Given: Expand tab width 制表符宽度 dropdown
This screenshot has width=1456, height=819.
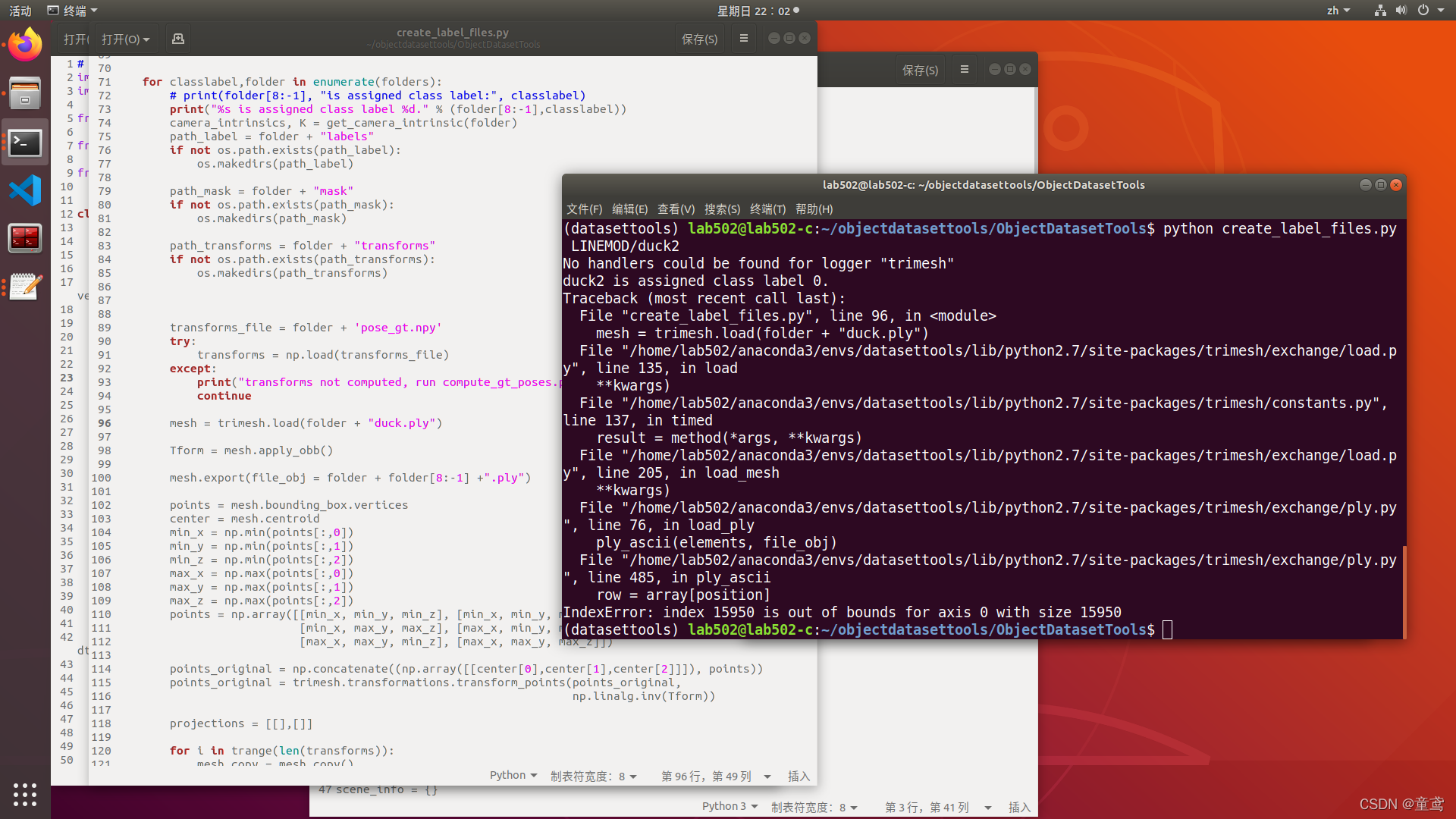Looking at the screenshot, I should (593, 776).
